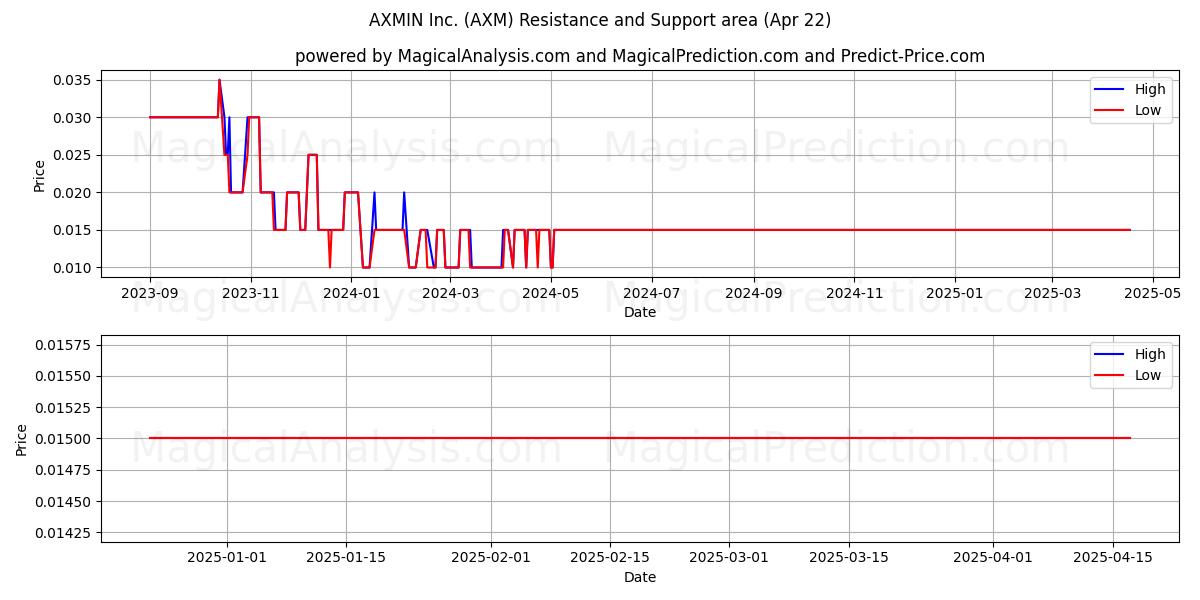Click the '2025-03-01' tick label on bottom chart
This screenshot has height=600, width=1200.
point(729,559)
